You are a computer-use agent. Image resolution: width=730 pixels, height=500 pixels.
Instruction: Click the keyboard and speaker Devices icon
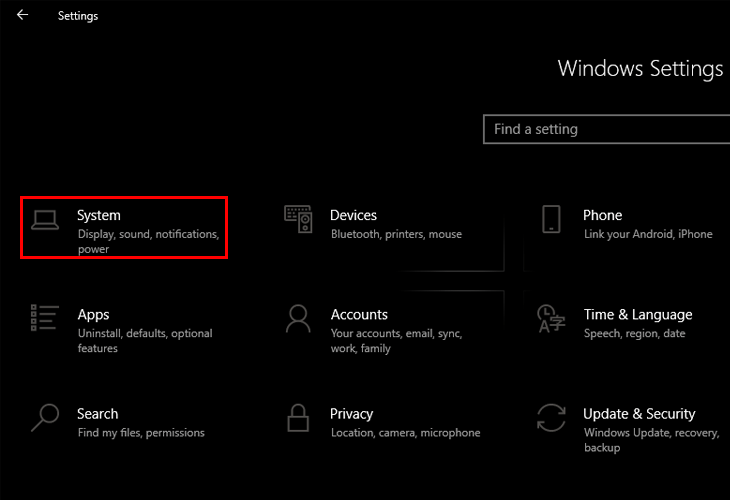point(298,219)
